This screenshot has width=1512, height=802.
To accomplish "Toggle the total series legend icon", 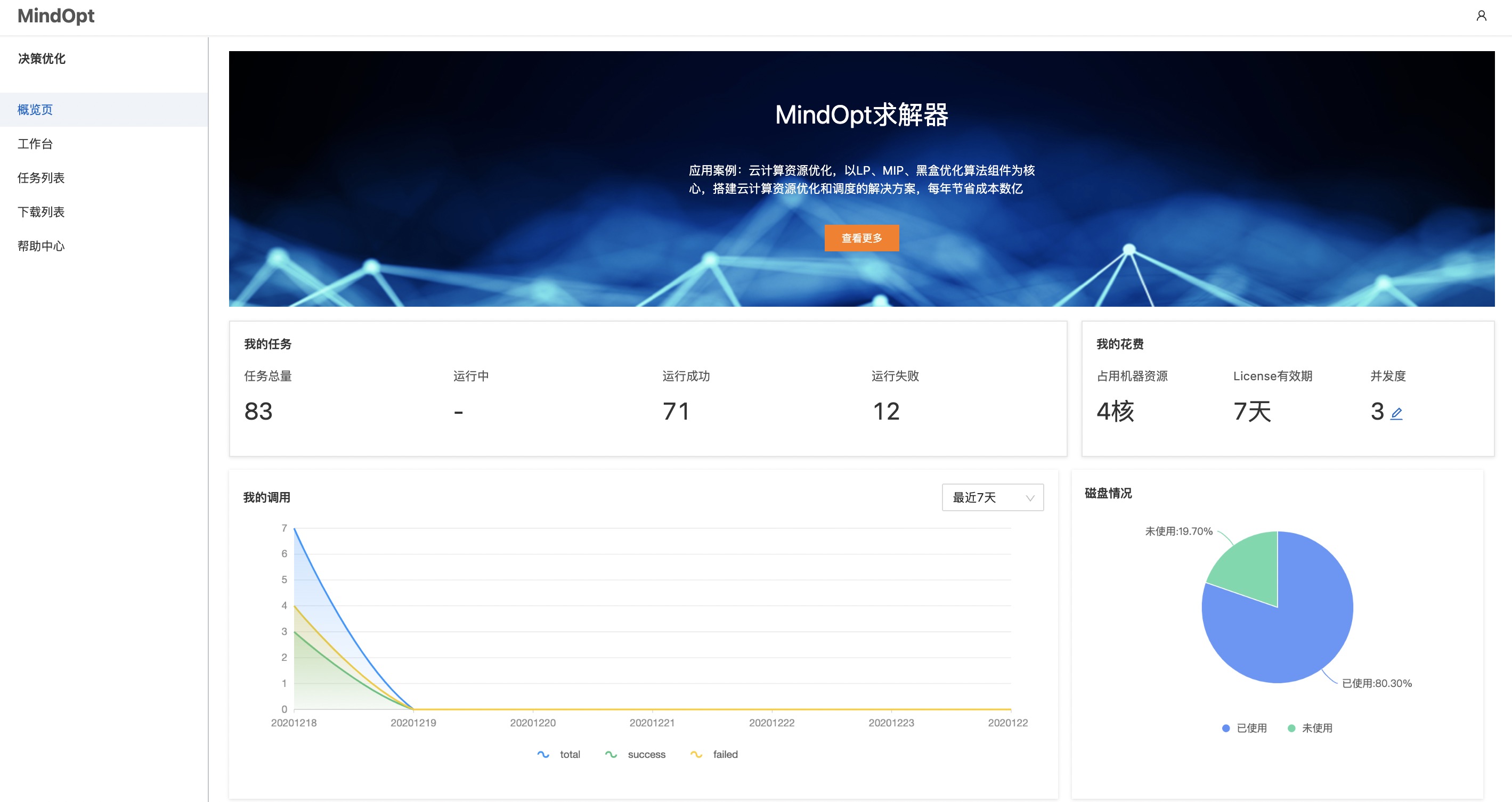I will 543,755.
